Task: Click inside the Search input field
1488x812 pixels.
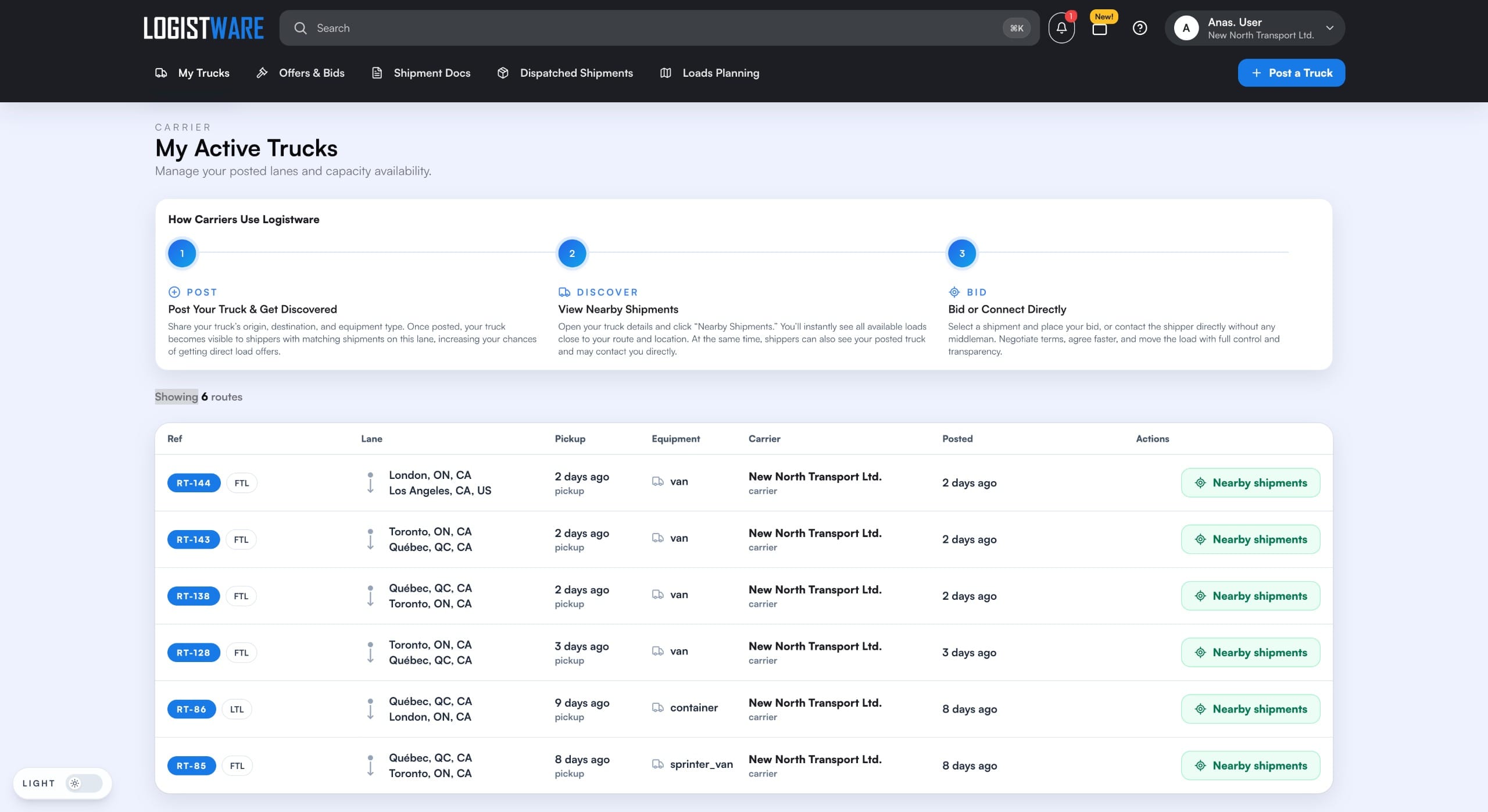Action: click(523, 27)
